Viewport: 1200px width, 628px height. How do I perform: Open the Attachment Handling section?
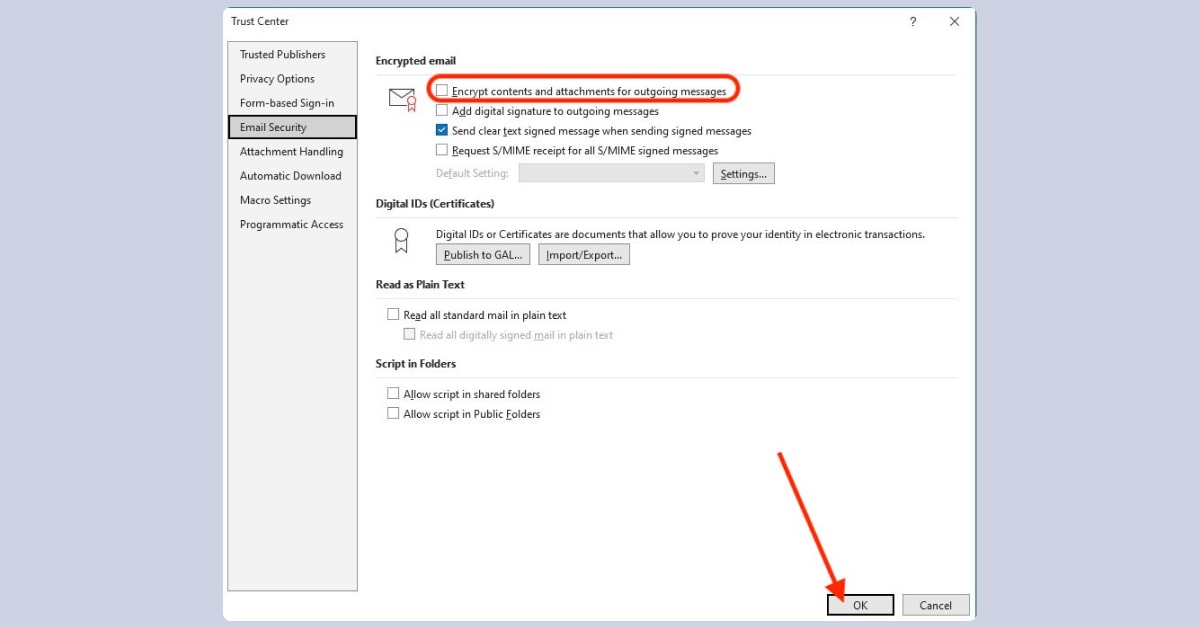coord(291,151)
